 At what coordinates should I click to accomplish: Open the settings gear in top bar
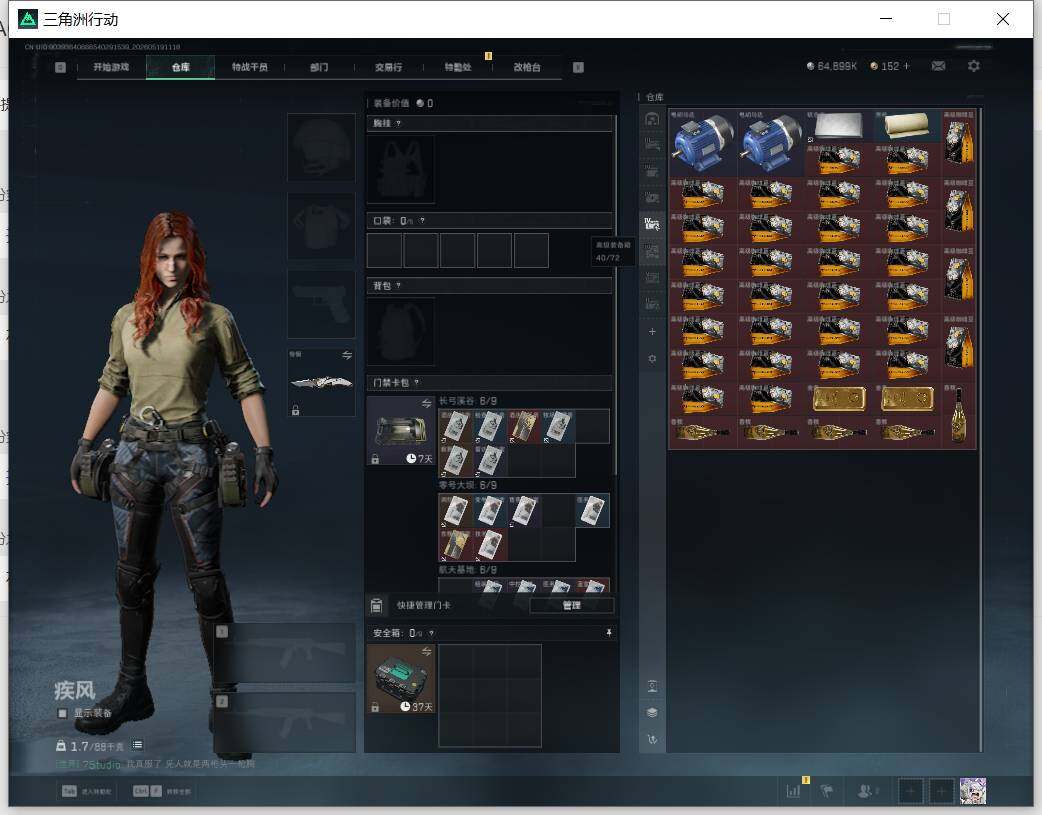click(x=974, y=66)
